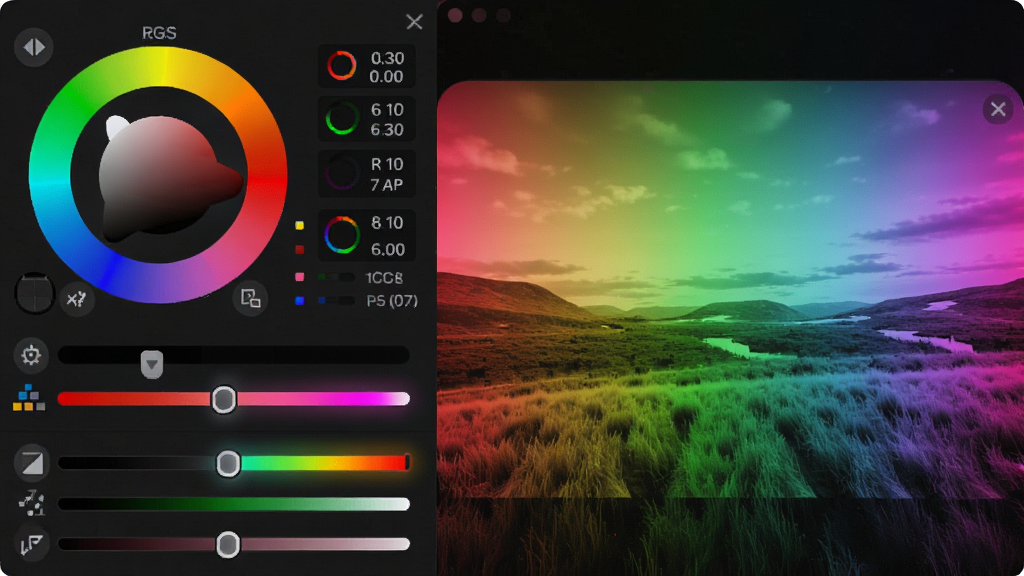Select the small dark red color swatch
This screenshot has width=1024, height=576.
(300, 249)
